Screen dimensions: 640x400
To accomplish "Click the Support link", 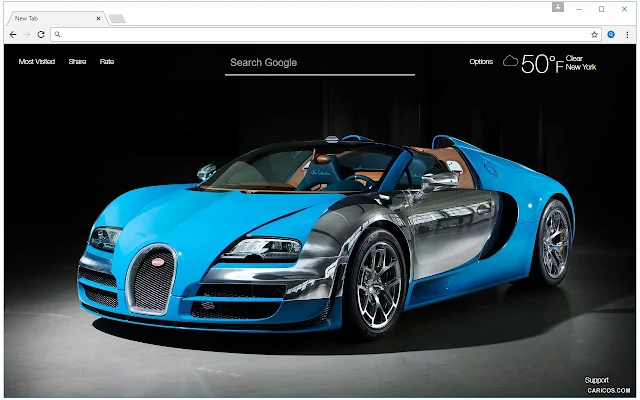I will click(x=596, y=380).
